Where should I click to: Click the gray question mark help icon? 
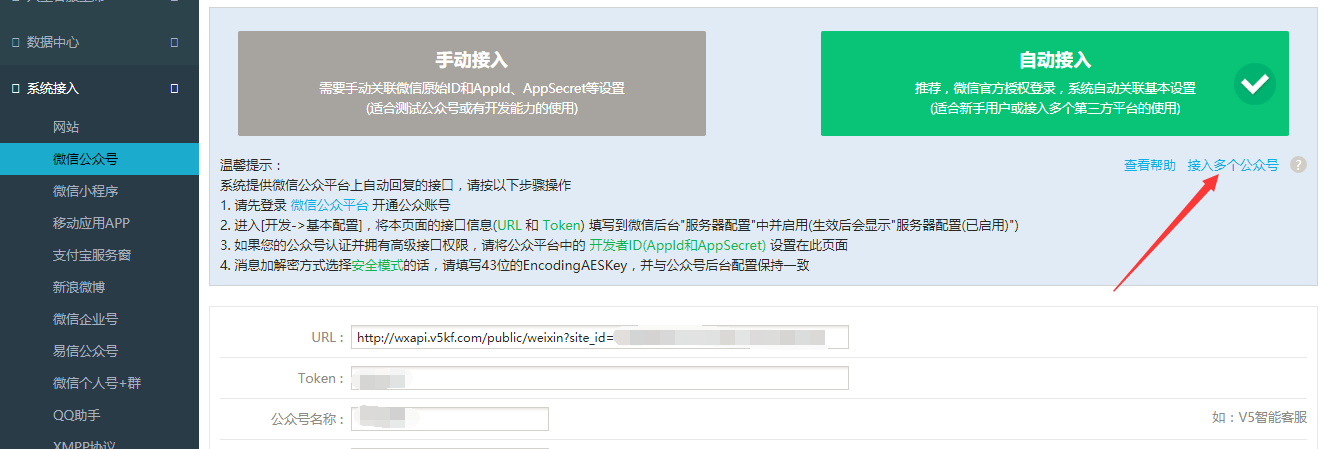(x=1298, y=165)
